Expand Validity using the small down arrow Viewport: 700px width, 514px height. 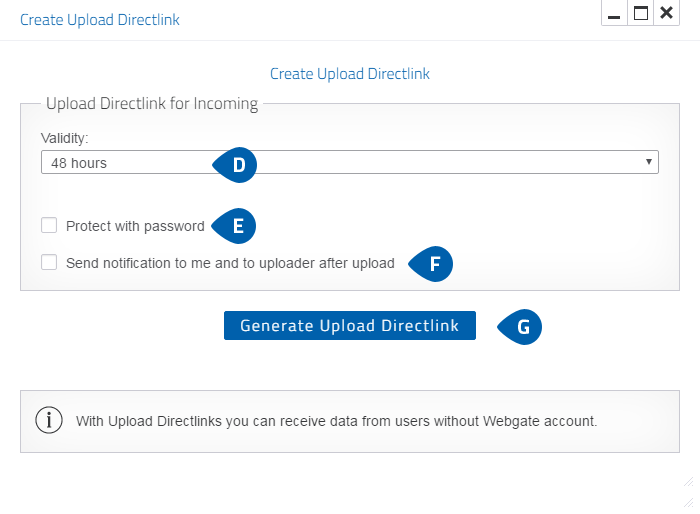(649, 162)
